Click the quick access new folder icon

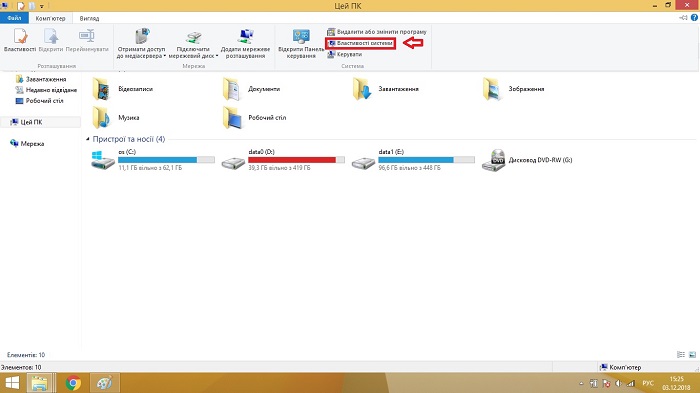pyautogui.click(x=32, y=6)
